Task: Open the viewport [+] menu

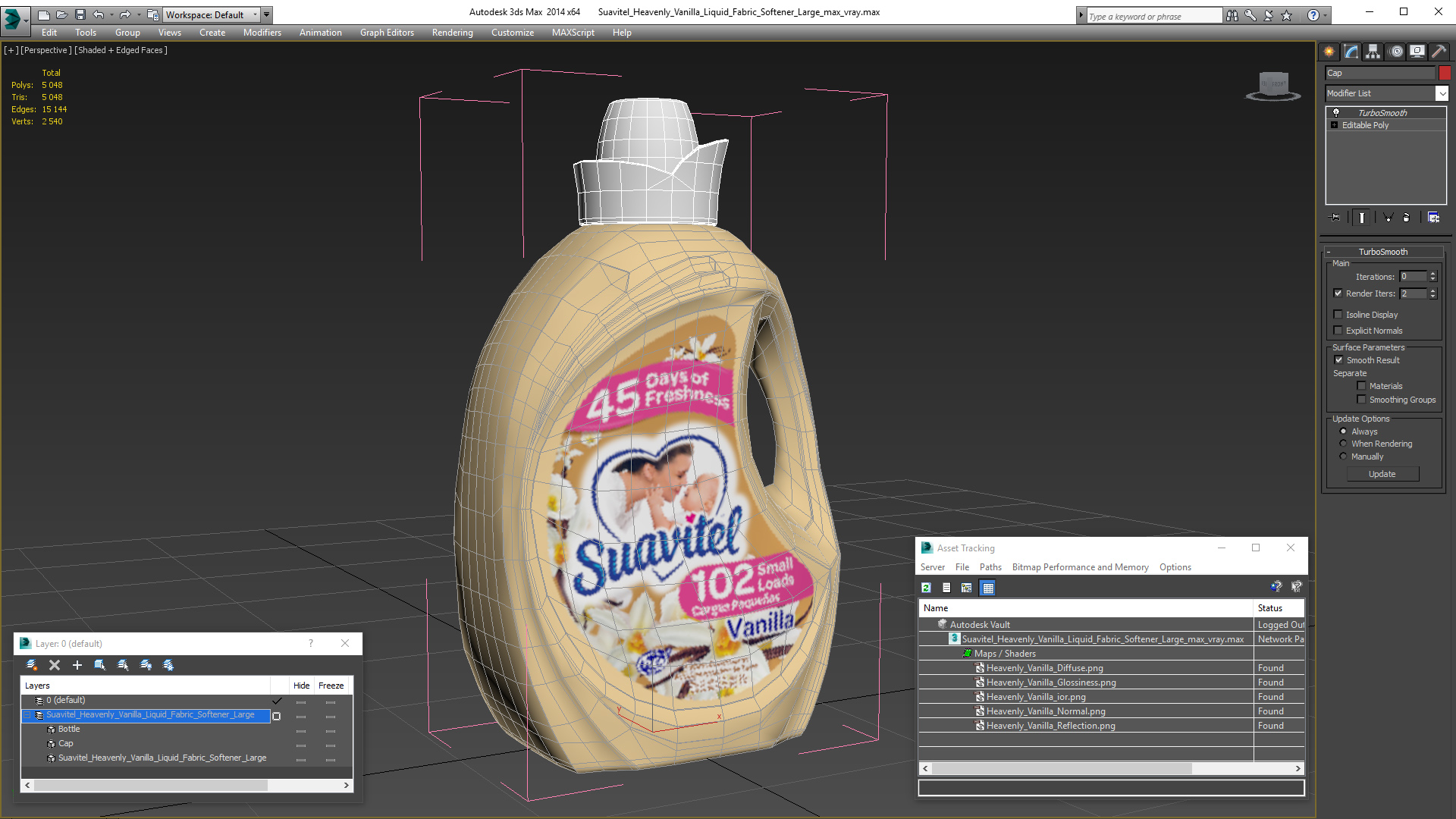Action: [11, 50]
